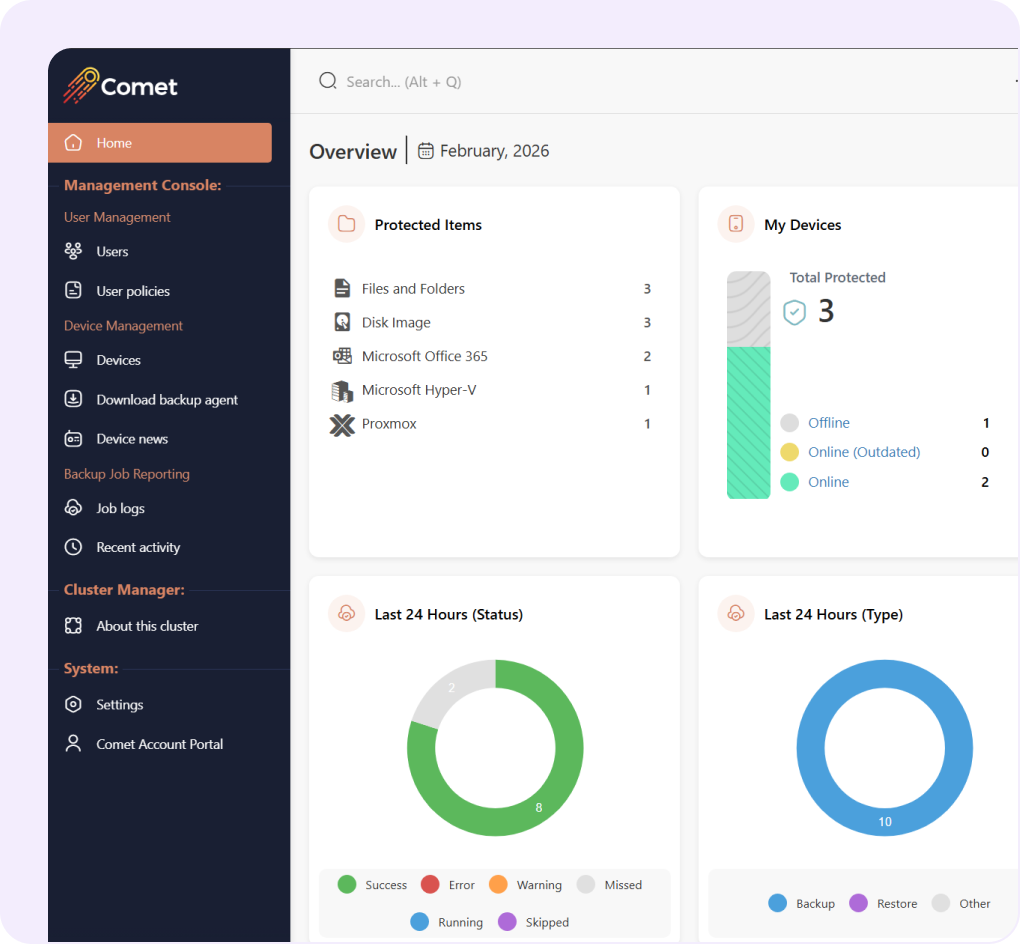Screen dimensions: 1020x944
Task: Toggle the Success legend item
Action: click(x=373, y=885)
